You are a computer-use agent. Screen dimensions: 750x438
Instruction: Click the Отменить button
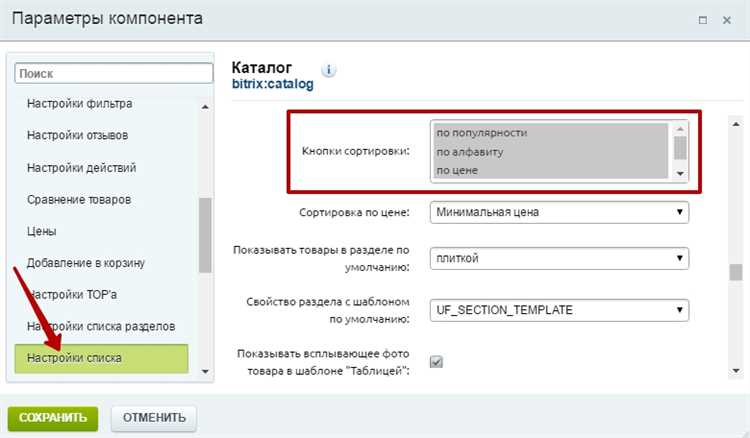(154, 418)
